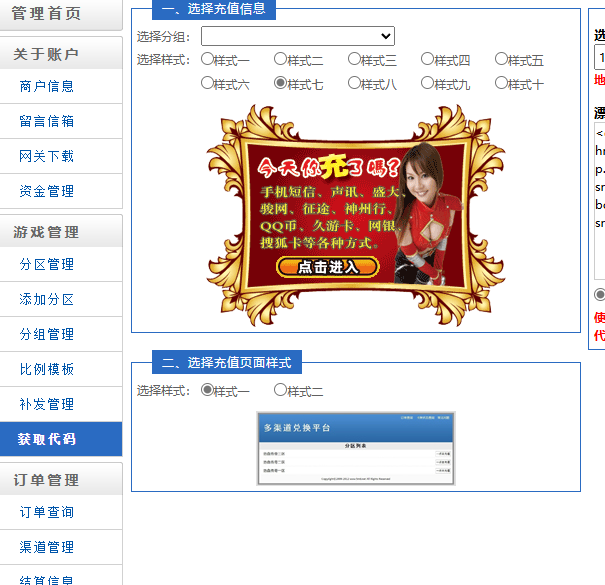This screenshot has width=605, height=585.
Task: Pick 样式六 radio button
Action: click(208, 84)
